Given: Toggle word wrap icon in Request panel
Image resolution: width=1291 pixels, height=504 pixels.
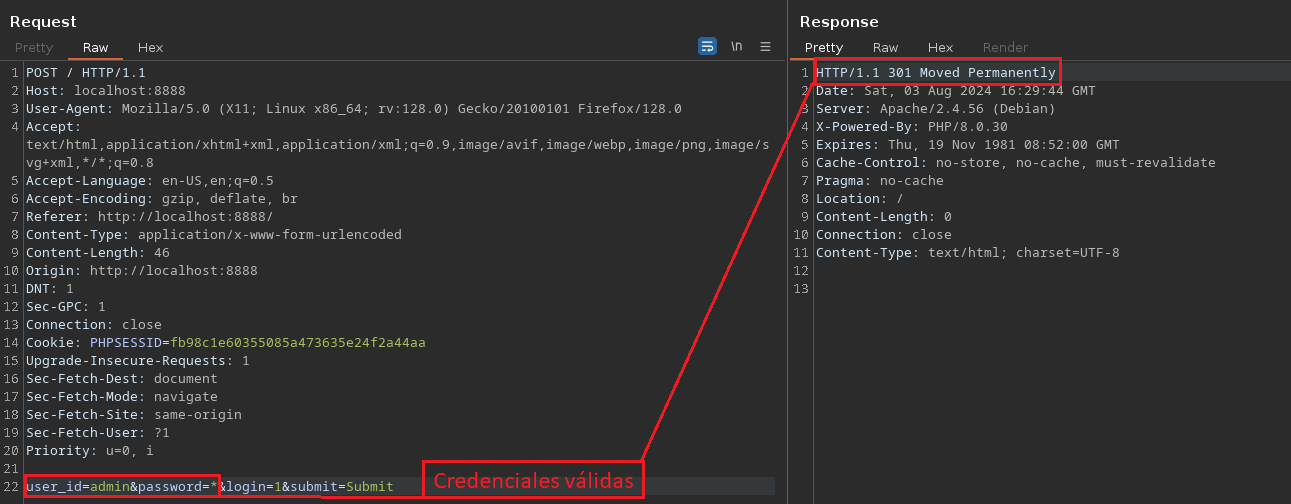Looking at the screenshot, I should [x=707, y=46].
